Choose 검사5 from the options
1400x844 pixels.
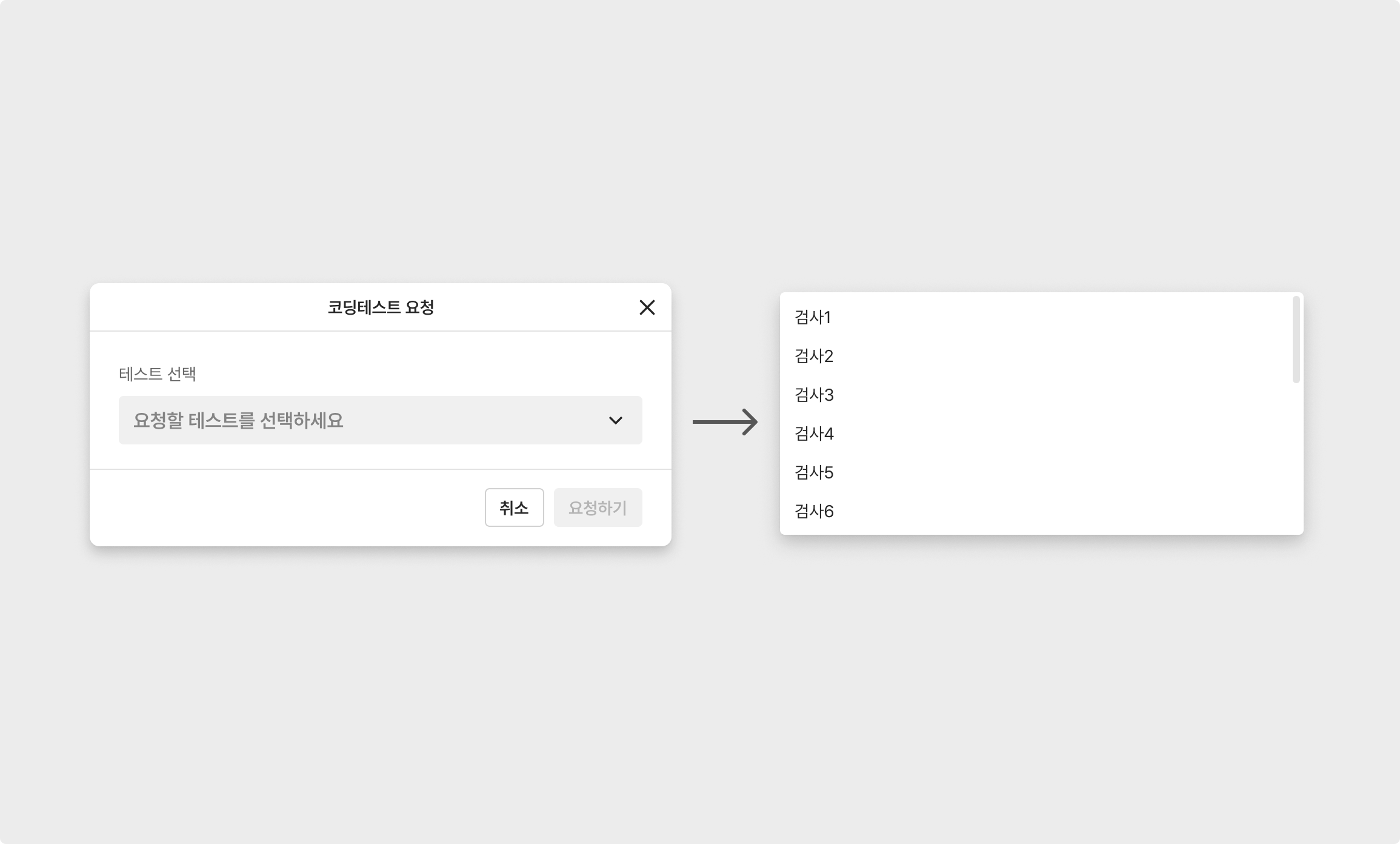[814, 472]
